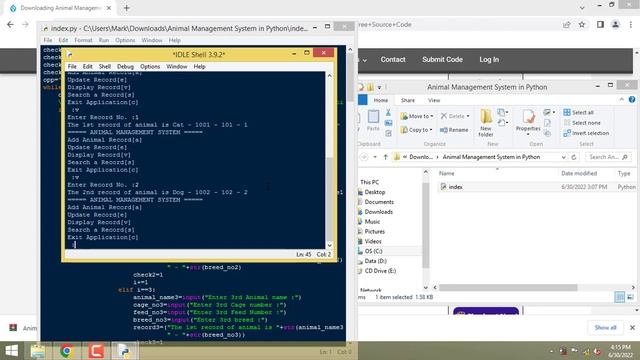Open a new Chrome tab
The image size is (640, 360).
pyautogui.click(x=127, y=8)
